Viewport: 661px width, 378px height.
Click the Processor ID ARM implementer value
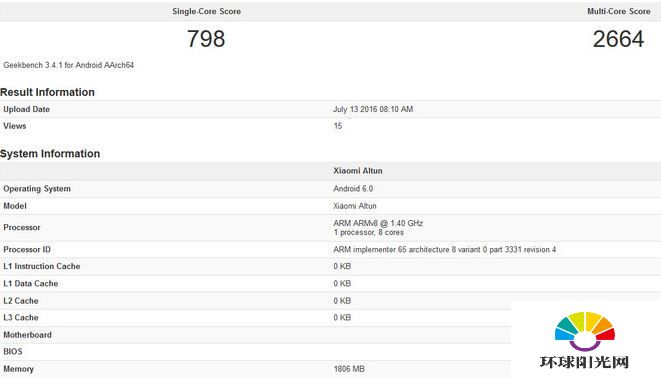[x=445, y=249]
